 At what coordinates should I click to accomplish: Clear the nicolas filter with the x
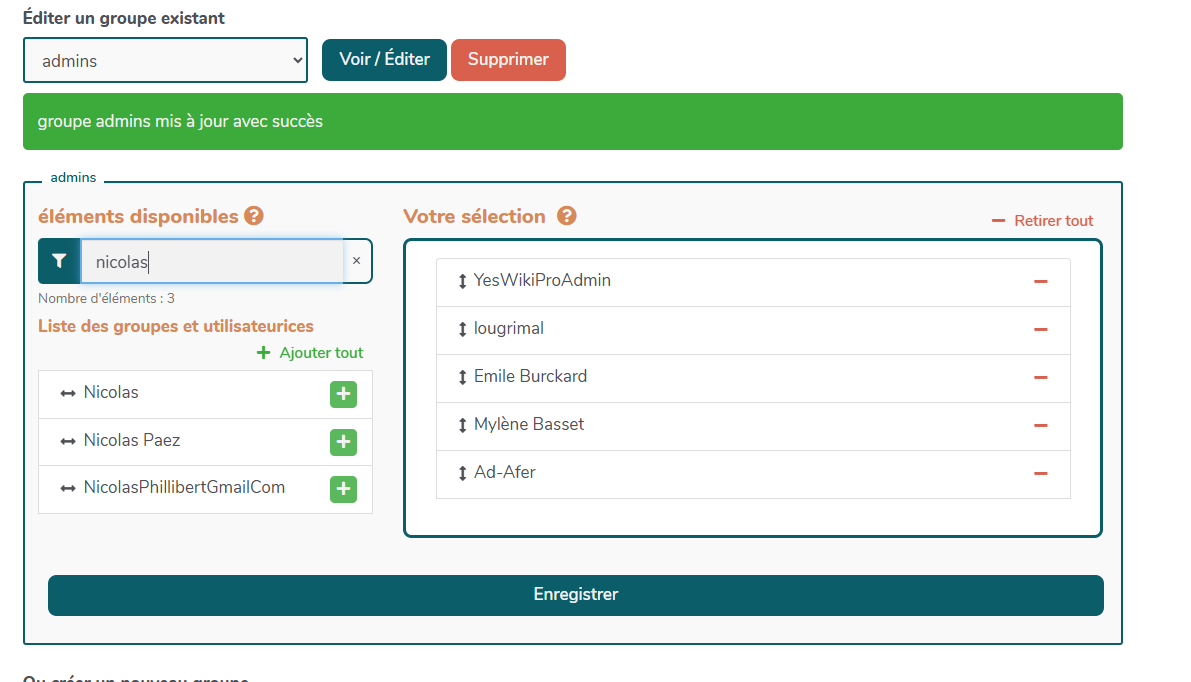356,261
